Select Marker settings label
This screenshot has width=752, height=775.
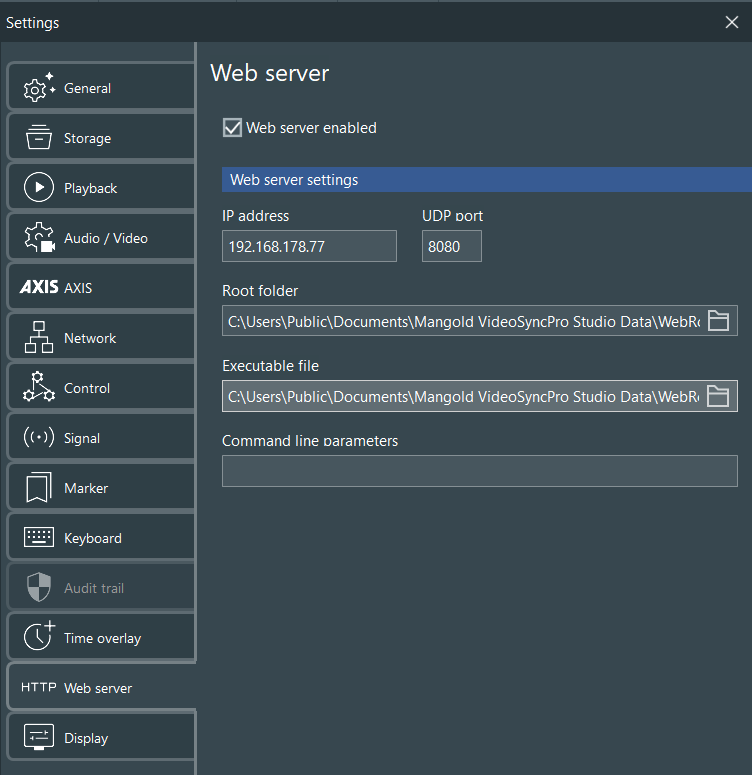pos(86,488)
